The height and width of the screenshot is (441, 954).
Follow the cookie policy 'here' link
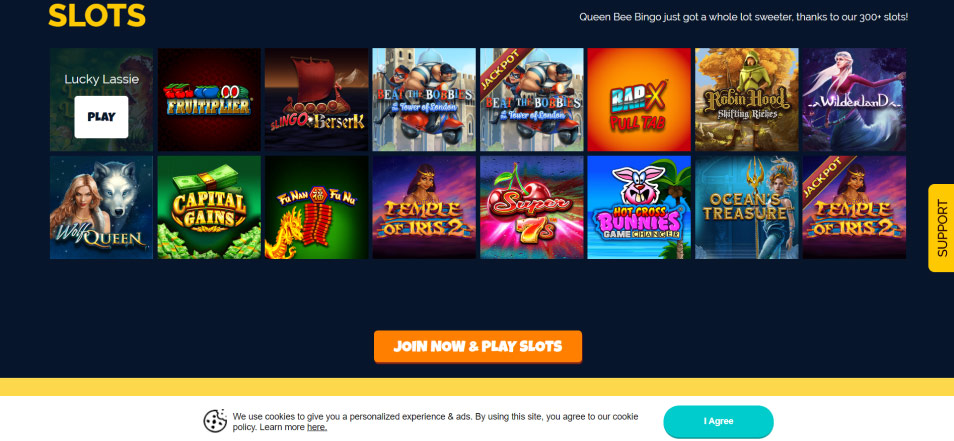point(316,427)
